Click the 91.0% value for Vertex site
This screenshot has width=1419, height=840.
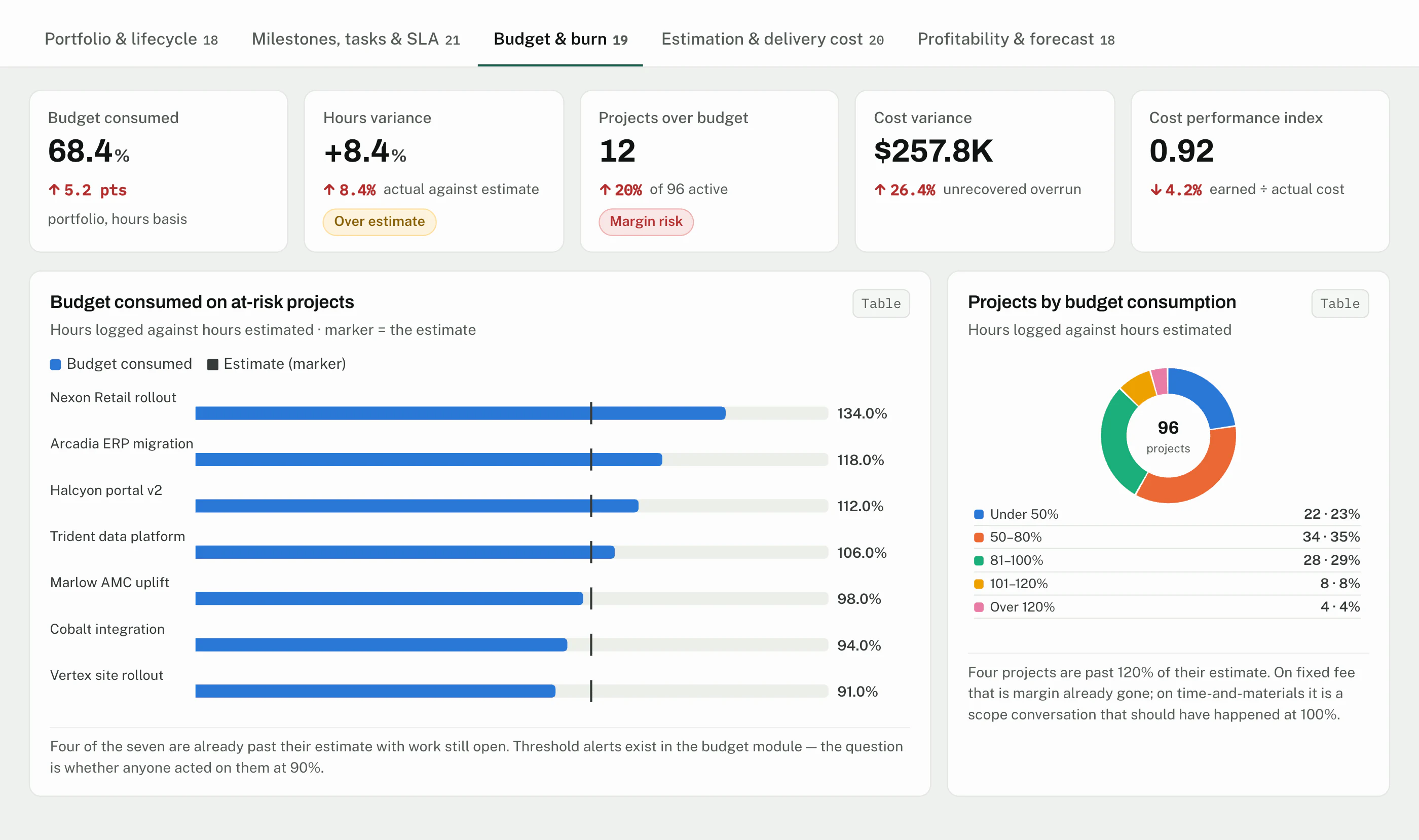pos(857,691)
